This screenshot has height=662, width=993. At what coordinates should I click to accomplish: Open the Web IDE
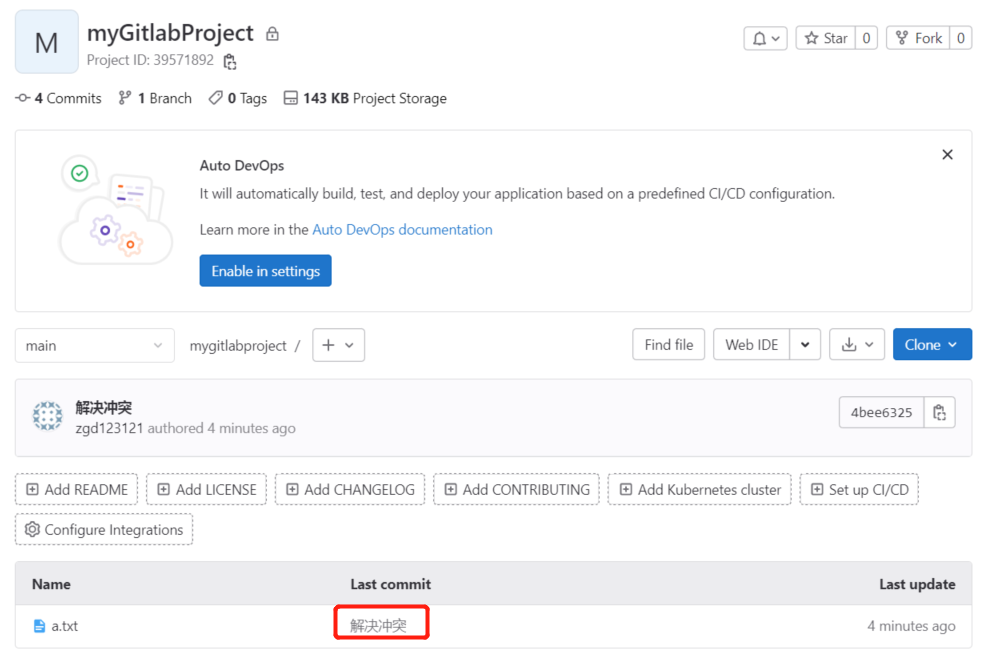coord(752,345)
